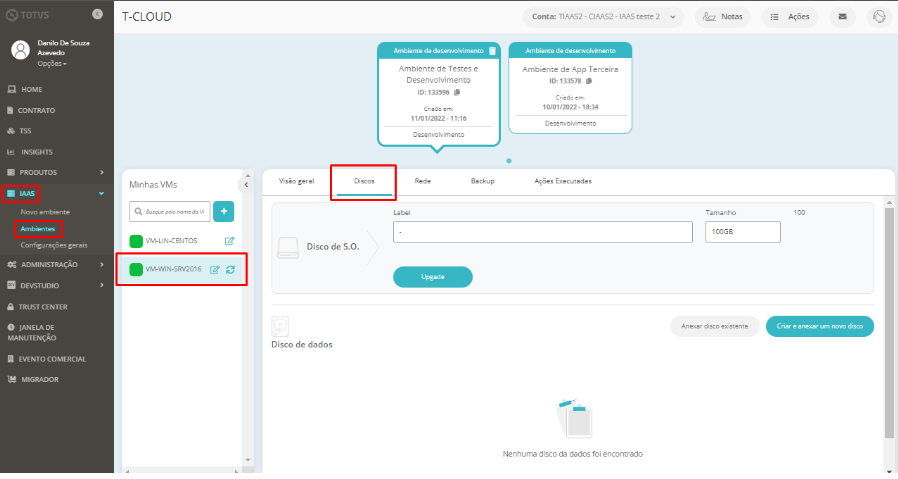Open TSS menu item

coord(25,131)
